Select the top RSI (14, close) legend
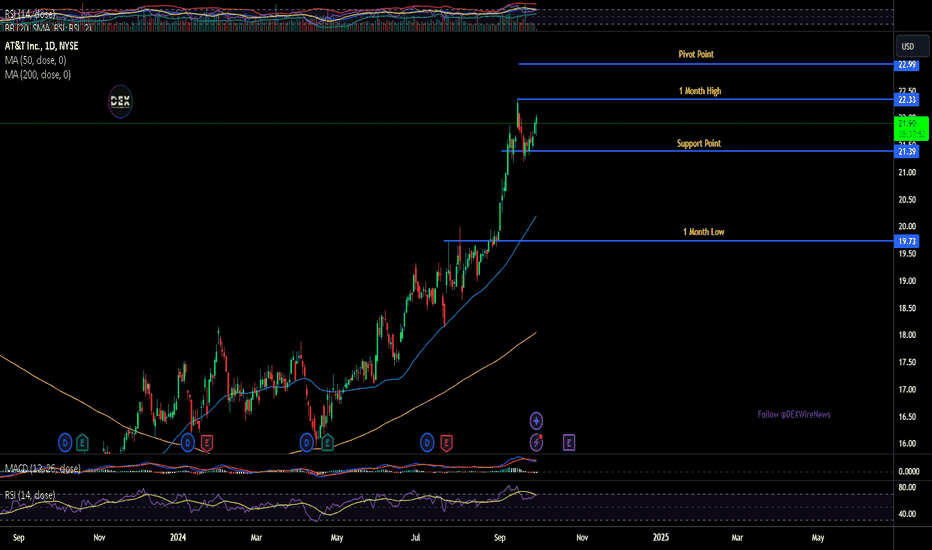The height and width of the screenshot is (550, 932). (30, 14)
